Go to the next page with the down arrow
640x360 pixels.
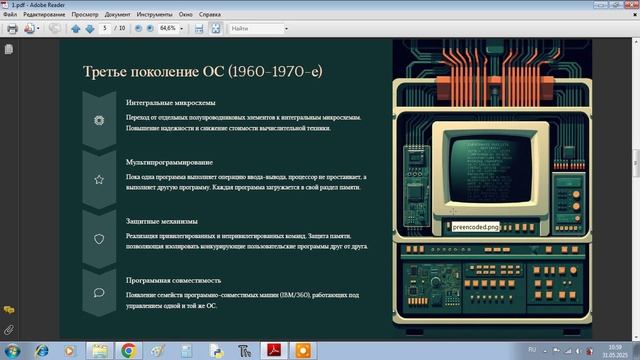click(90, 29)
